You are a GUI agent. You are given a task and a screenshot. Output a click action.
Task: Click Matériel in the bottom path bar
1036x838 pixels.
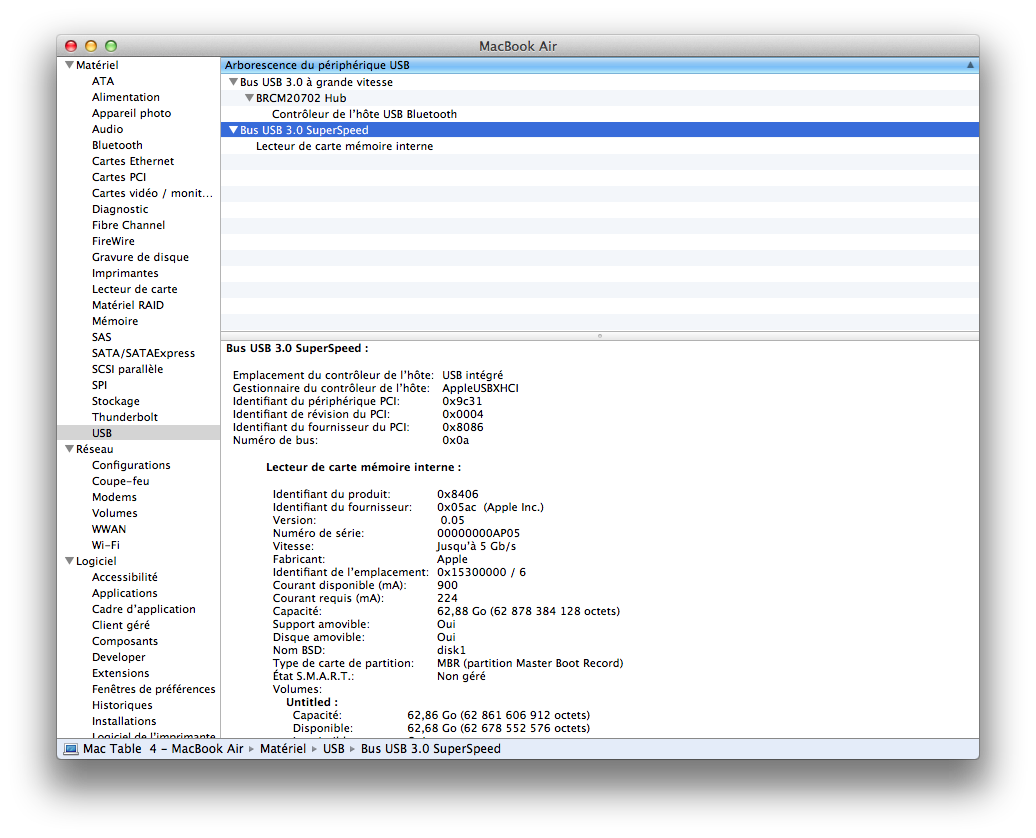282,749
